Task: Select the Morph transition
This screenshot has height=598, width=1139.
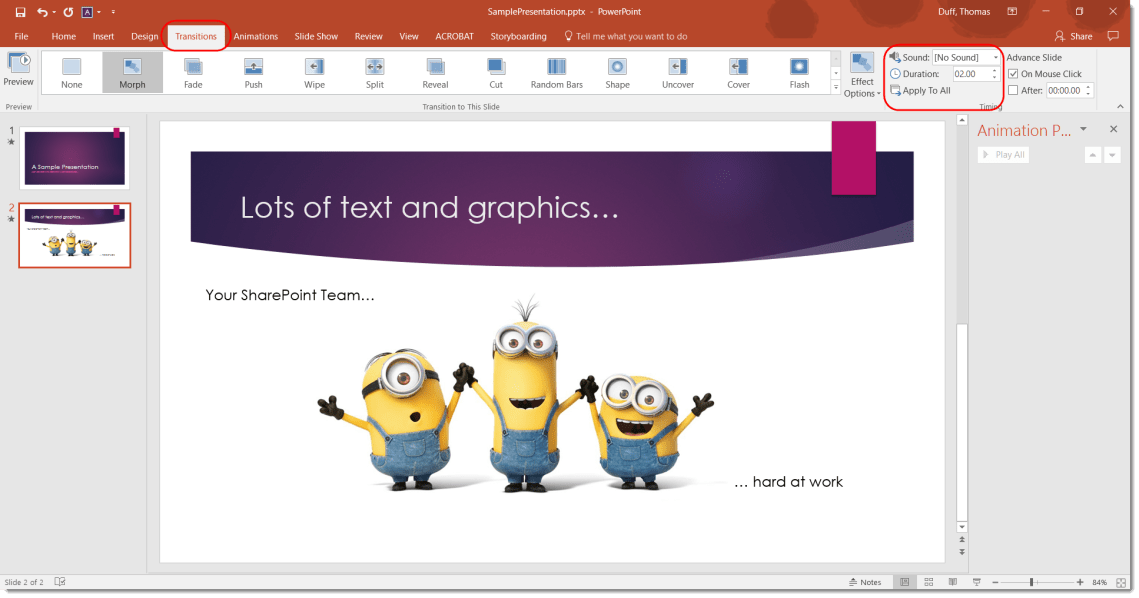Action: point(132,72)
